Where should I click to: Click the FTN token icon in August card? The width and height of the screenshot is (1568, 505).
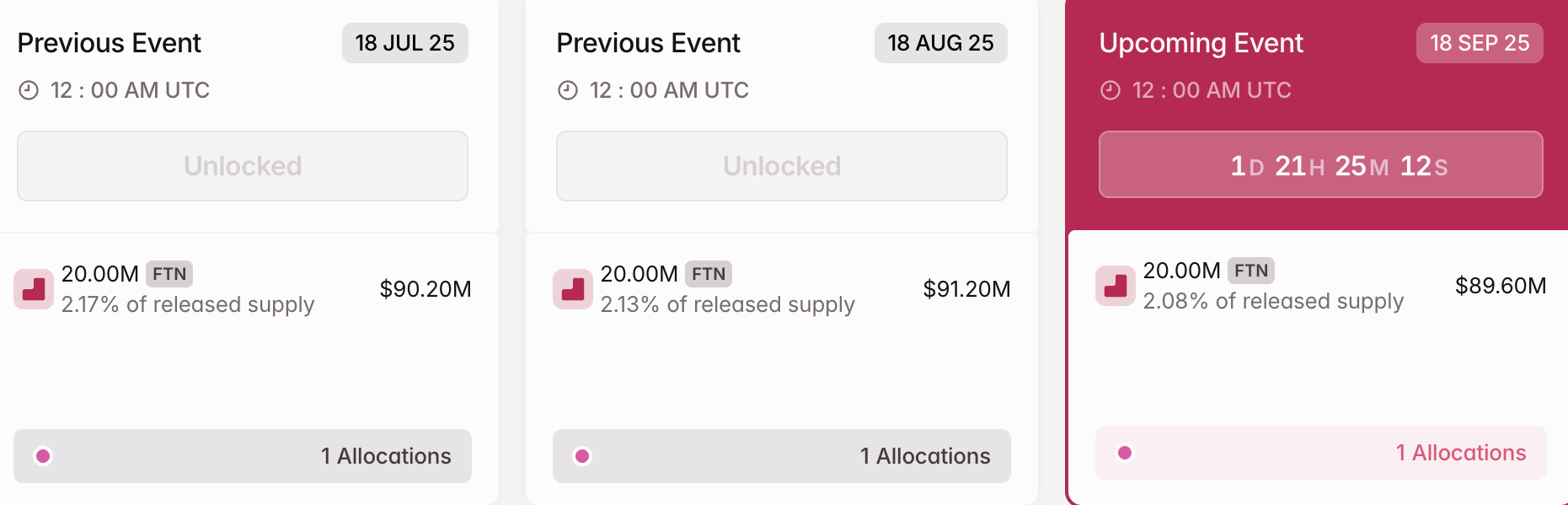point(573,289)
